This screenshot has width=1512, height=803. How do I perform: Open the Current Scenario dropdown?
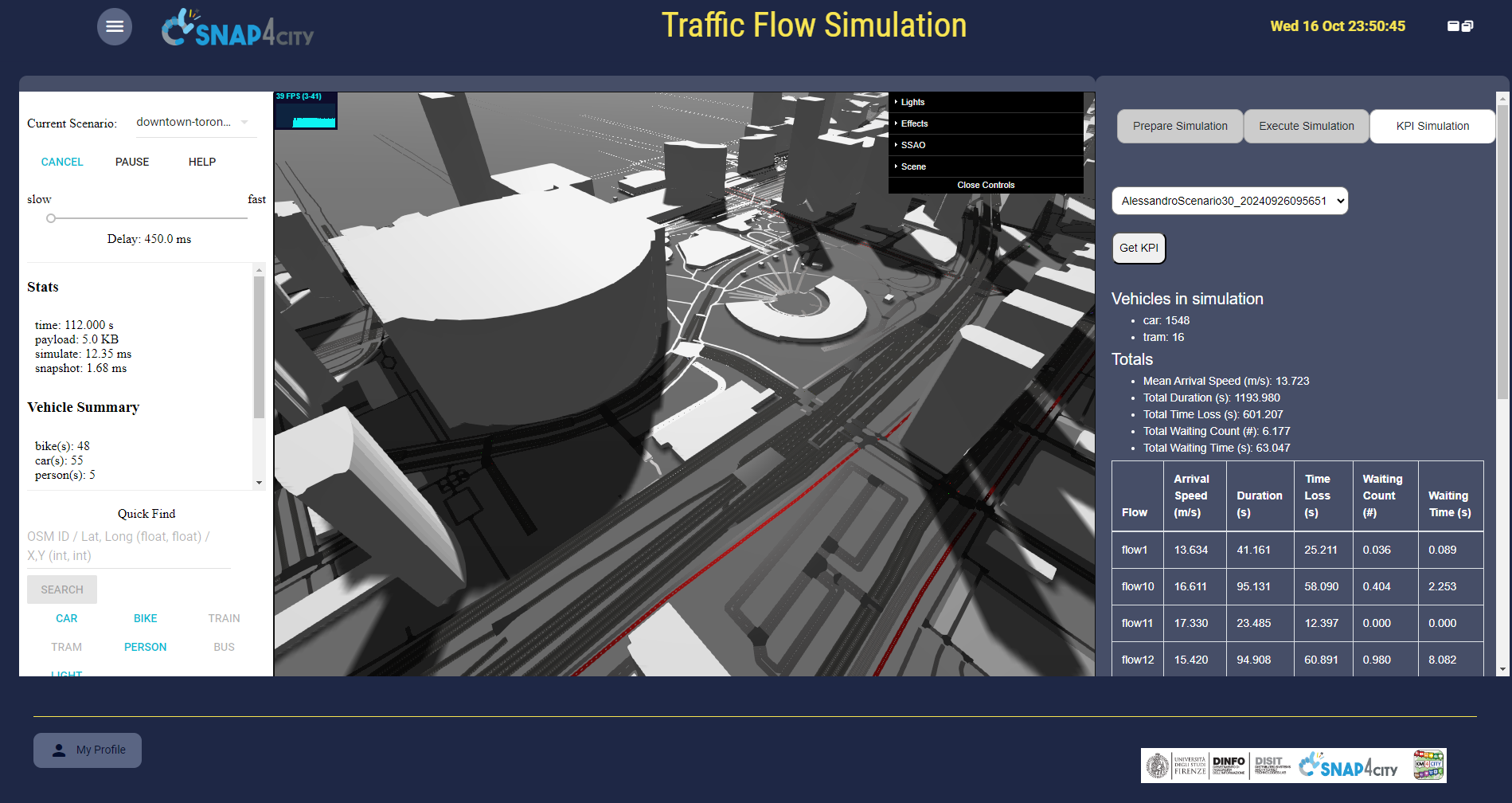coord(193,123)
